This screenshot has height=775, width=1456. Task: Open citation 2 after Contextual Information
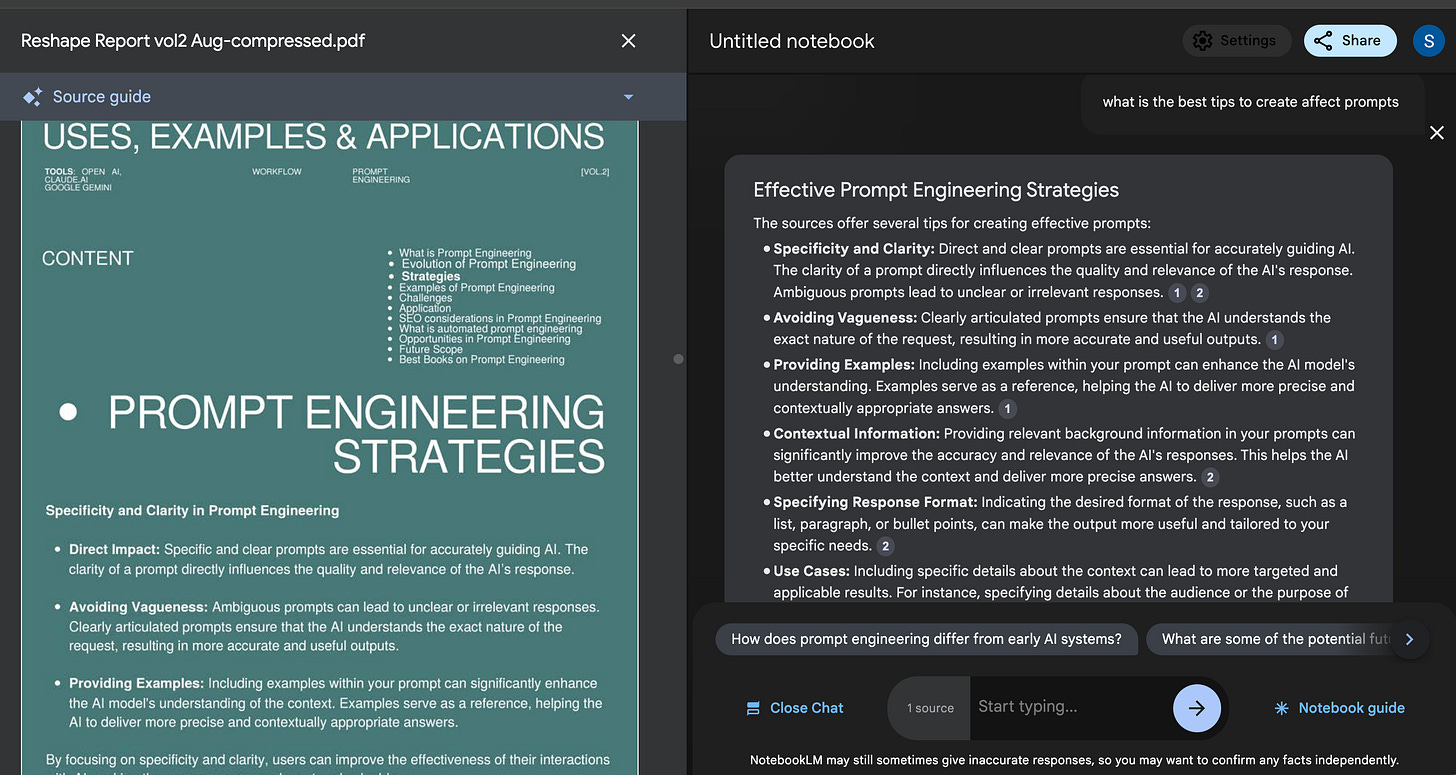click(x=1210, y=477)
